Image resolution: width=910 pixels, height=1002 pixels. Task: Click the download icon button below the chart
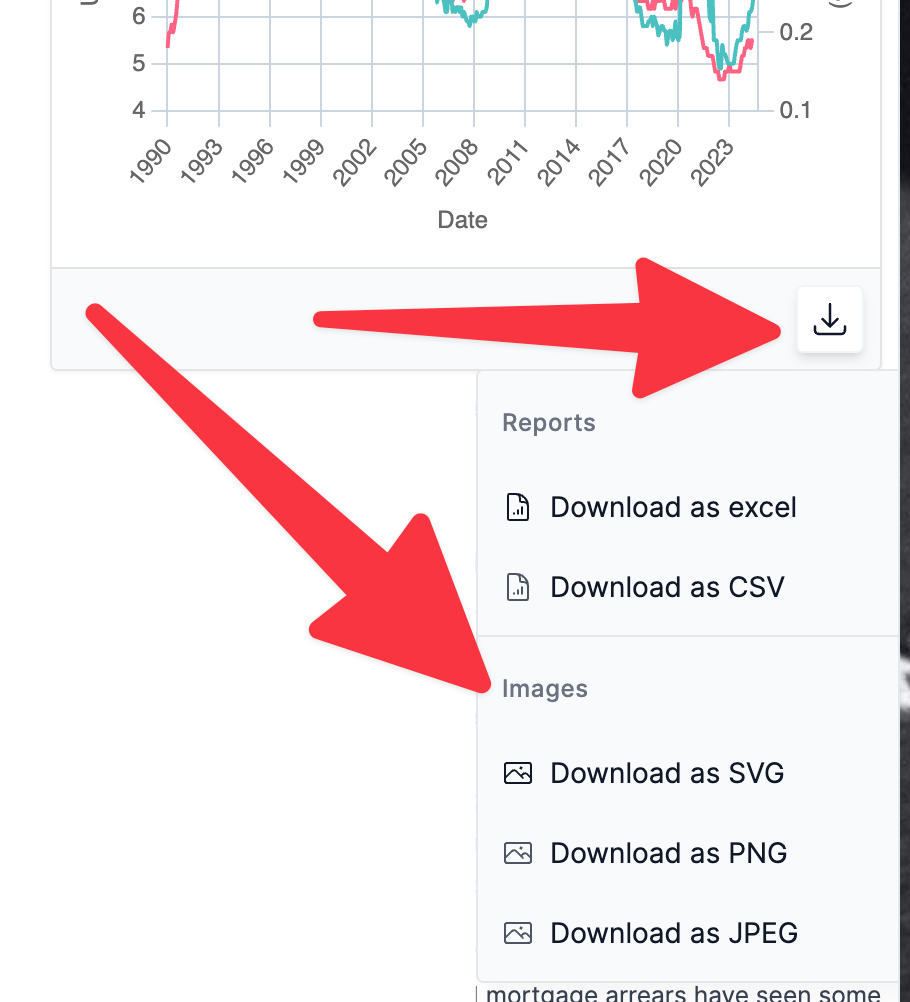[829, 320]
